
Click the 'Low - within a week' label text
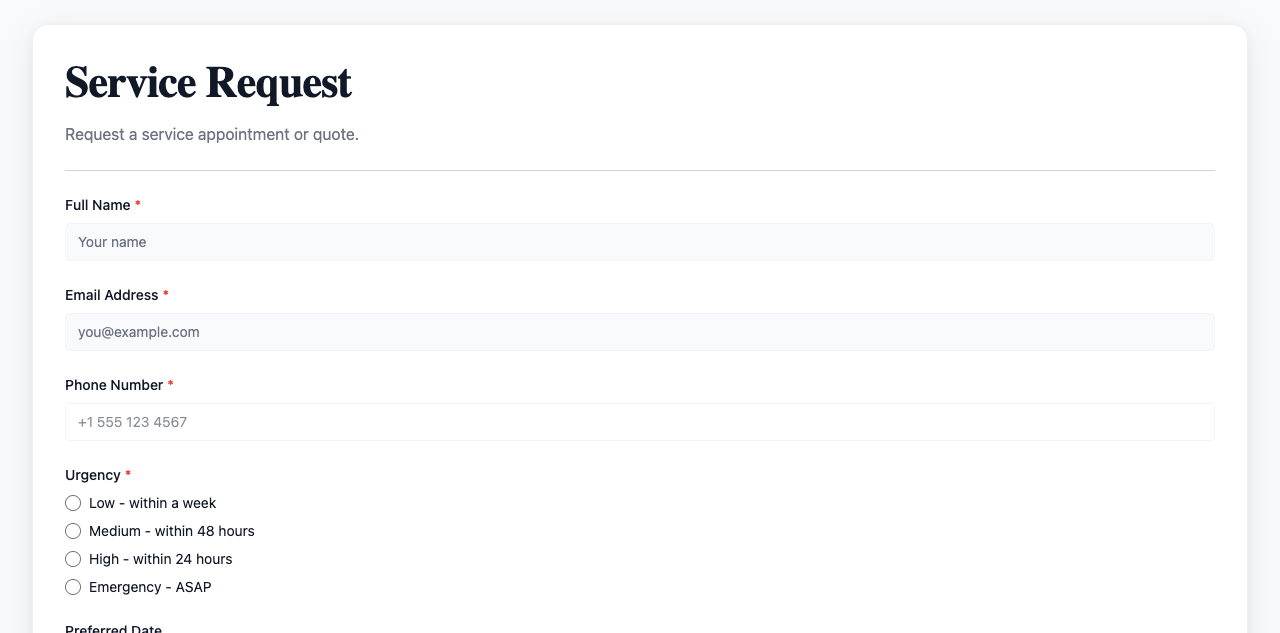click(152, 503)
